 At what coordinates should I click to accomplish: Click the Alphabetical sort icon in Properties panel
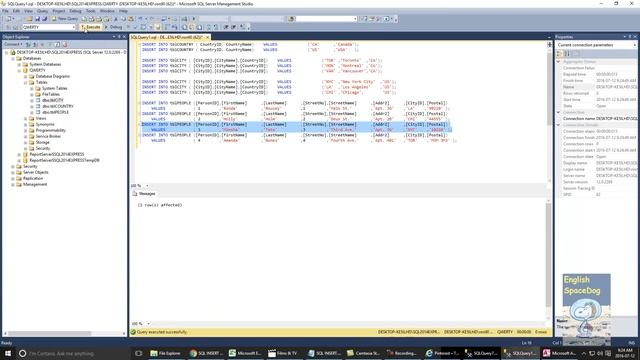[567, 53]
